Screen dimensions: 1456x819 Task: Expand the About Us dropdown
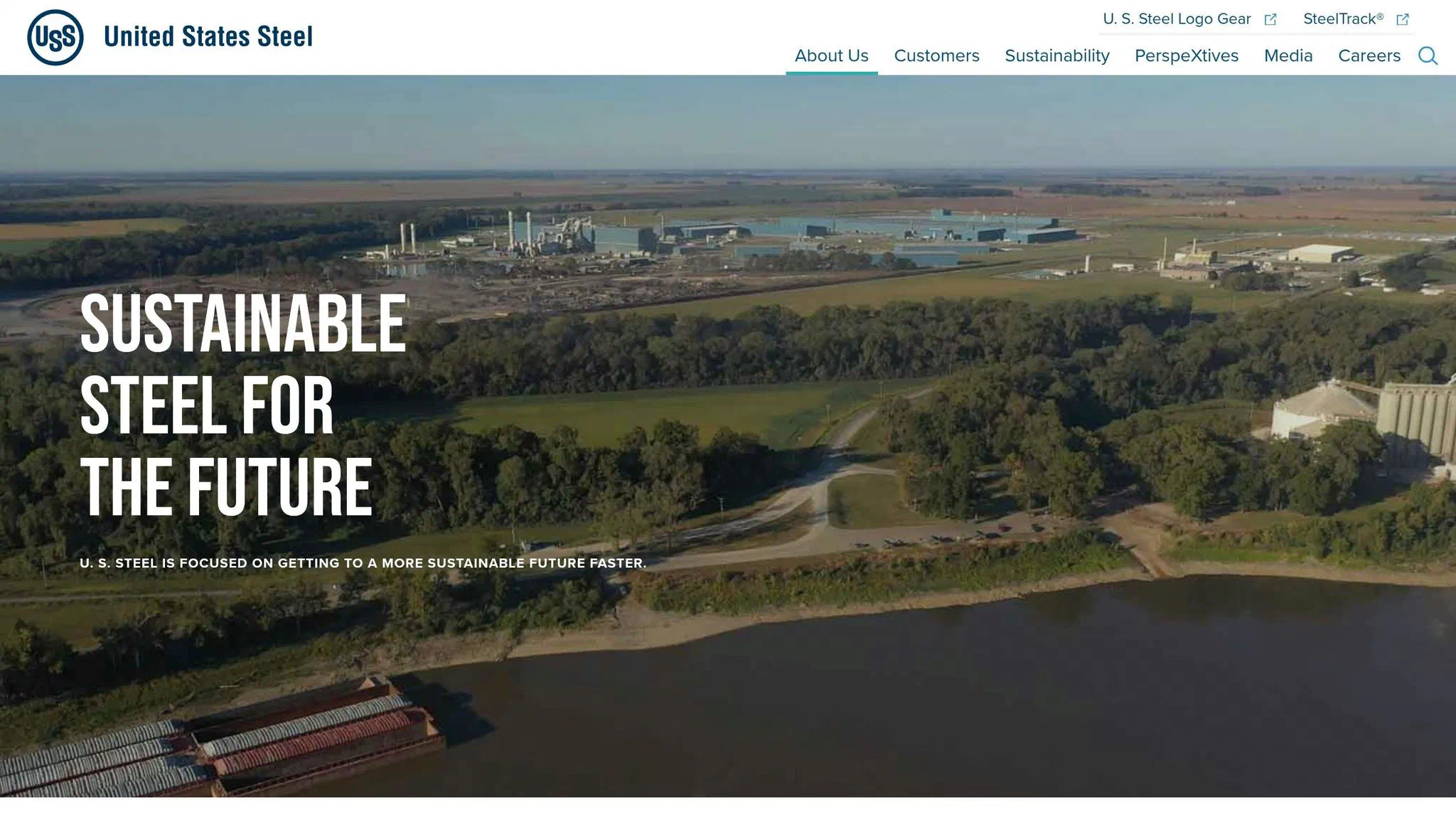[831, 55]
